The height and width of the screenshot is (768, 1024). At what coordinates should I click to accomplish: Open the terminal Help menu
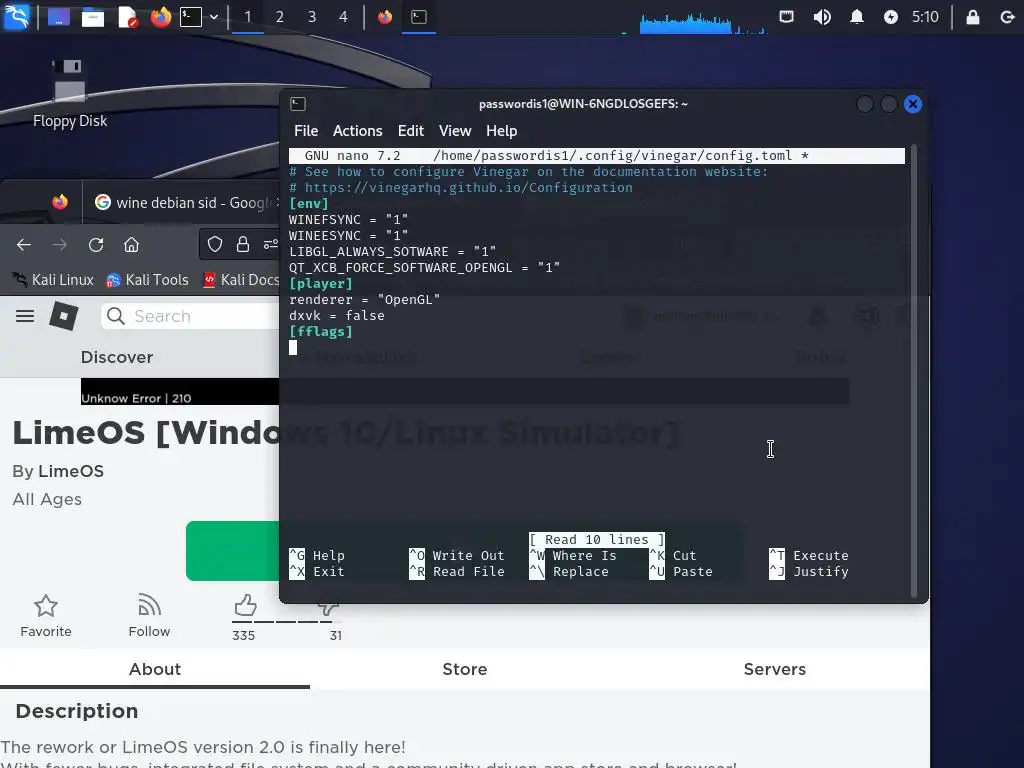pos(501,131)
